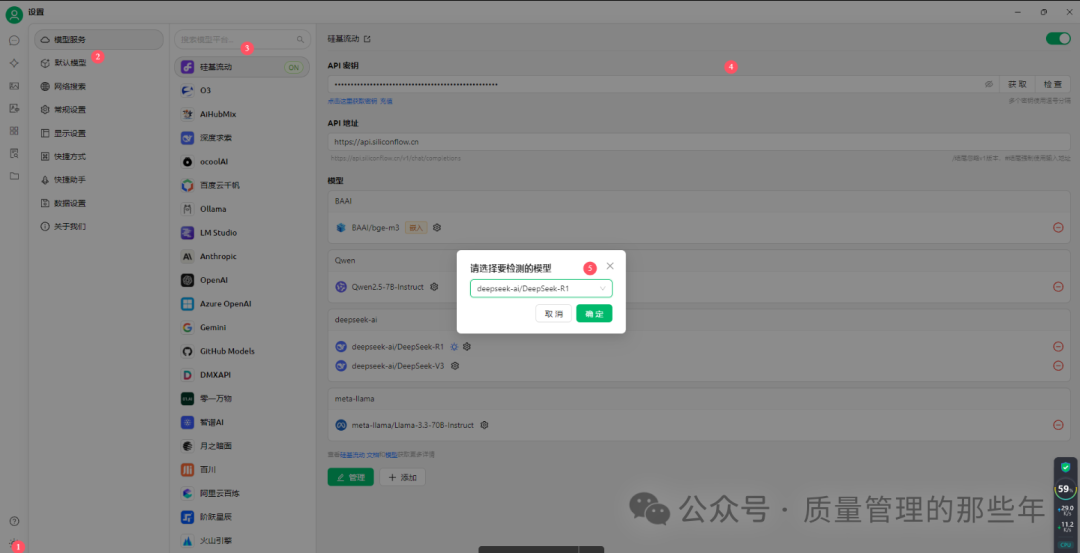Open the 快捷助手 settings section
This screenshot has width=1080, height=553.
pos(98,180)
